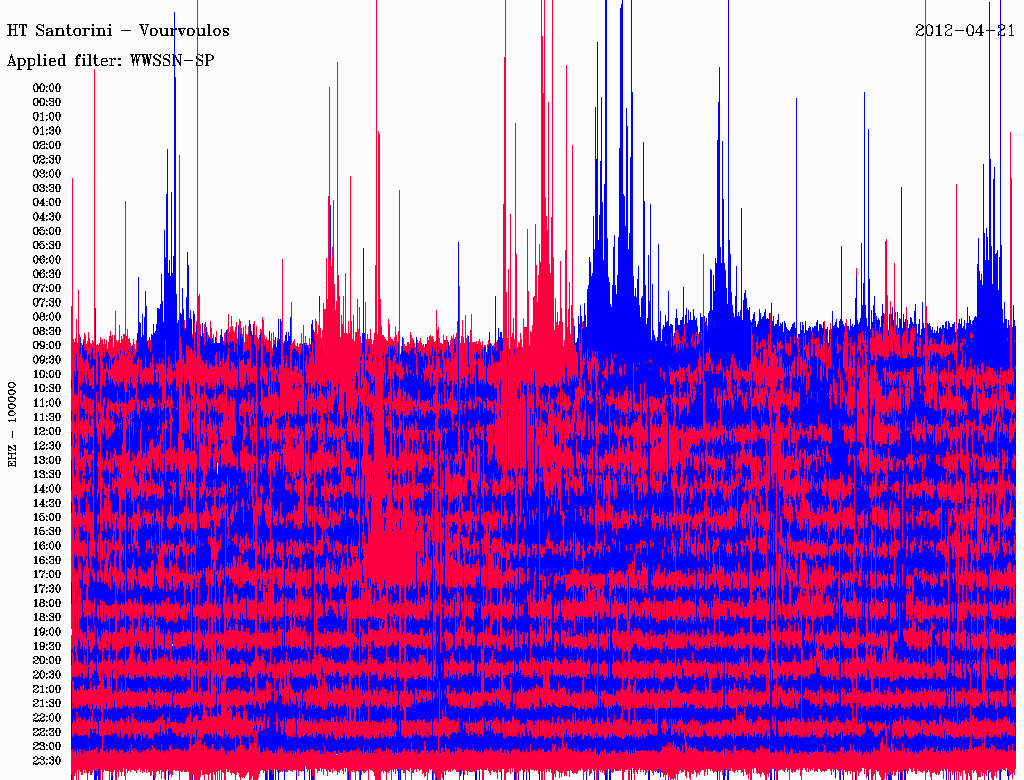Select the 00:30 time label

(47, 102)
